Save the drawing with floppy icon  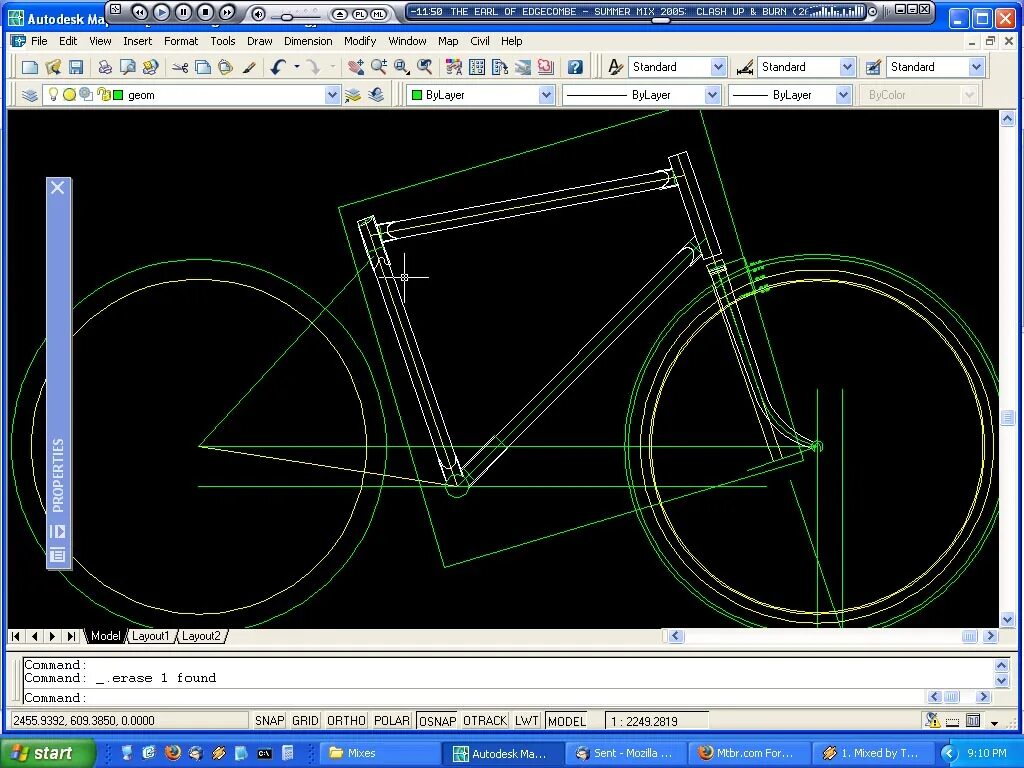(76, 67)
